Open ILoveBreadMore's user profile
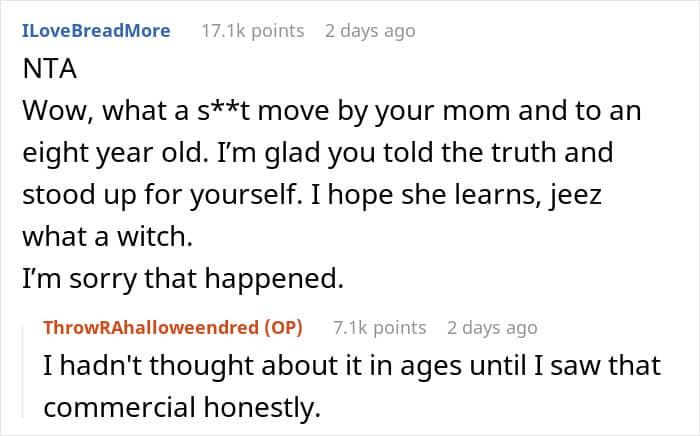The image size is (700, 436). pyautogui.click(x=95, y=31)
